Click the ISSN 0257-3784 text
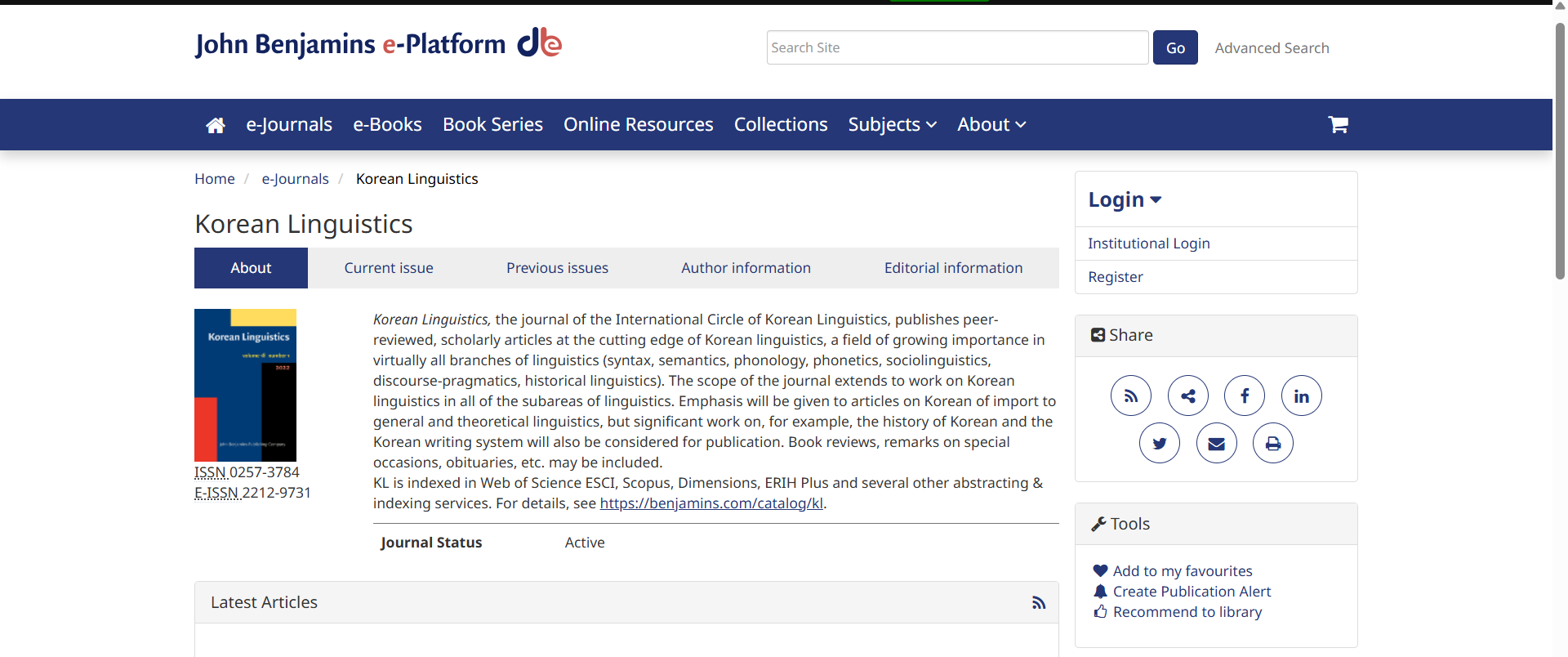The height and width of the screenshot is (657, 1568). pyautogui.click(x=247, y=472)
